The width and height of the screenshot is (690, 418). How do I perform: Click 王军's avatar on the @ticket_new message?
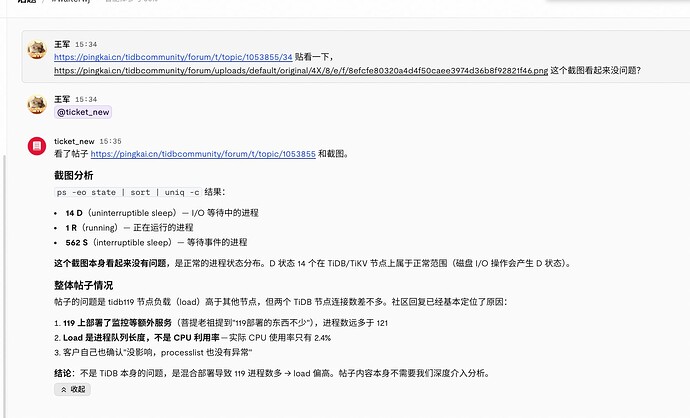(37, 105)
